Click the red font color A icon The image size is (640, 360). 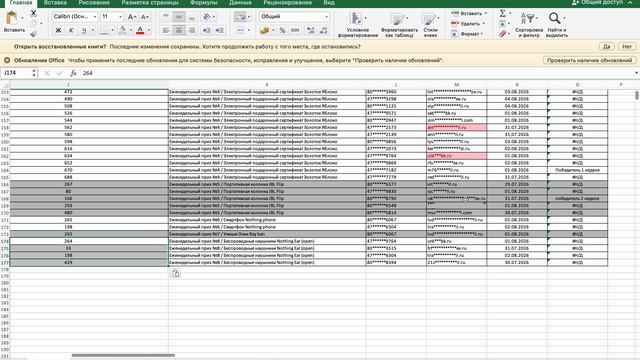click(140, 30)
